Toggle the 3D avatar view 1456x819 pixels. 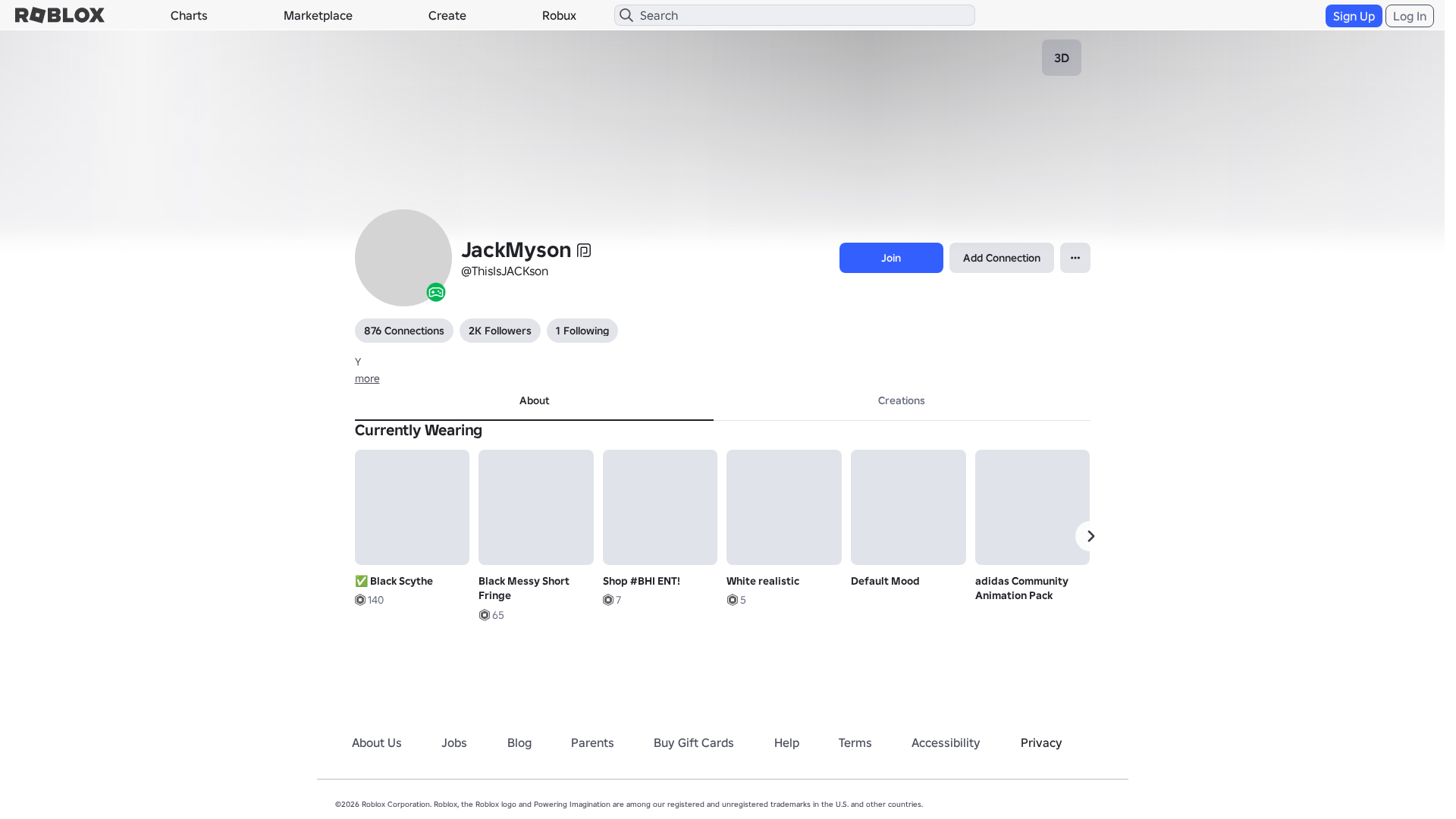pos(1062,58)
